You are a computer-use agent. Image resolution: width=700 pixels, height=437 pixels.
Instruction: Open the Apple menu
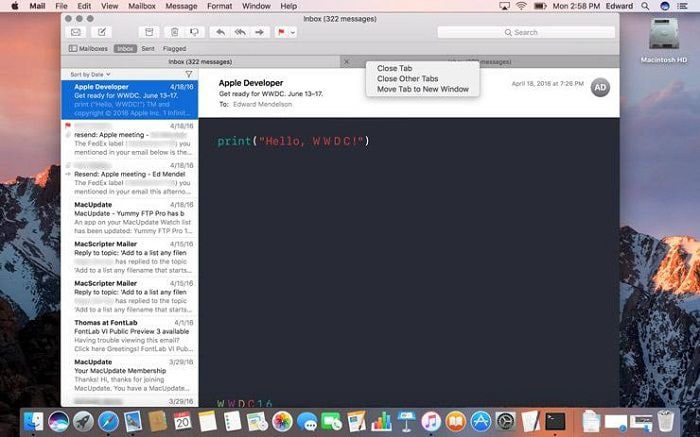14,6
